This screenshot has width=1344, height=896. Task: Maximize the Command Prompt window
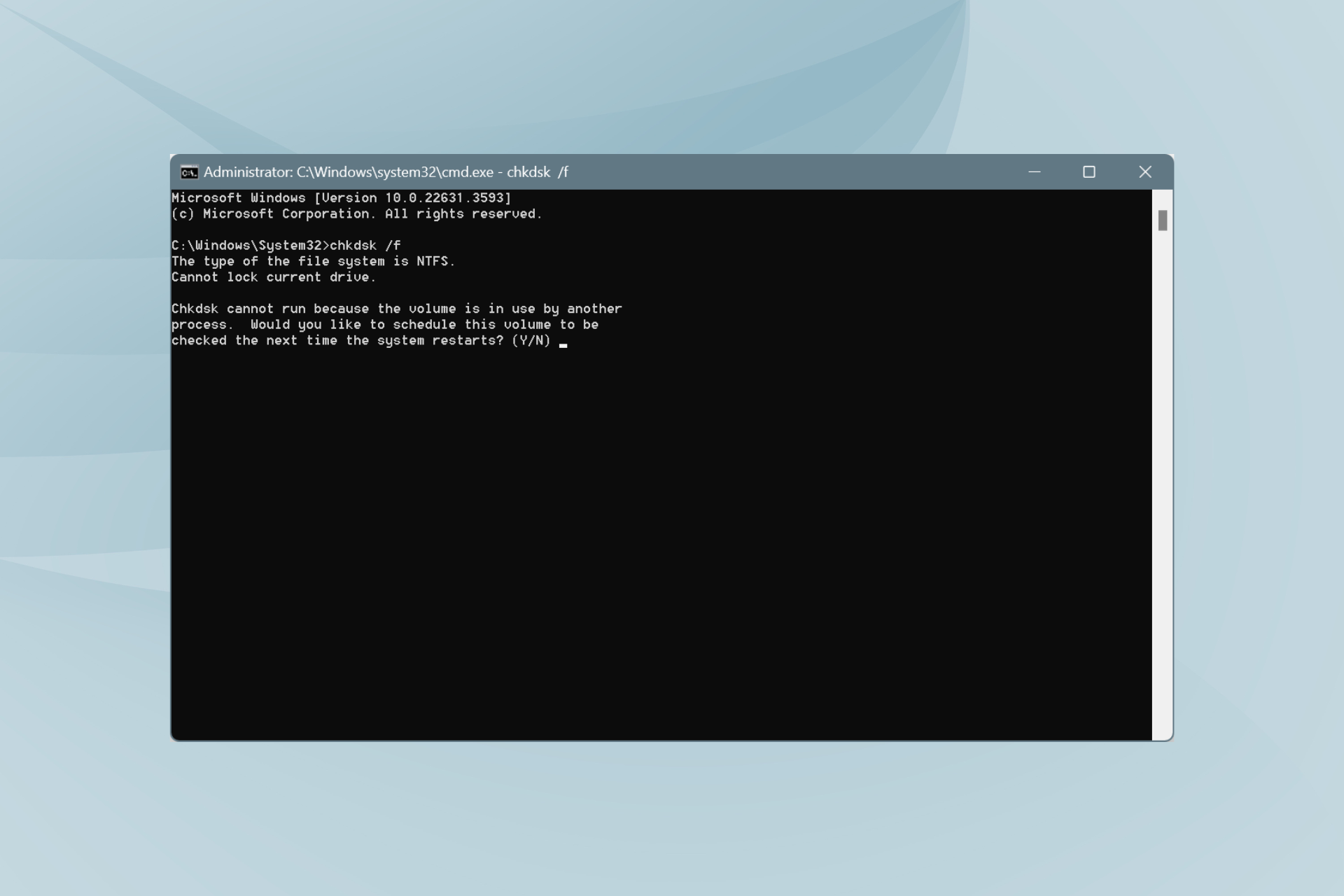tap(1088, 171)
